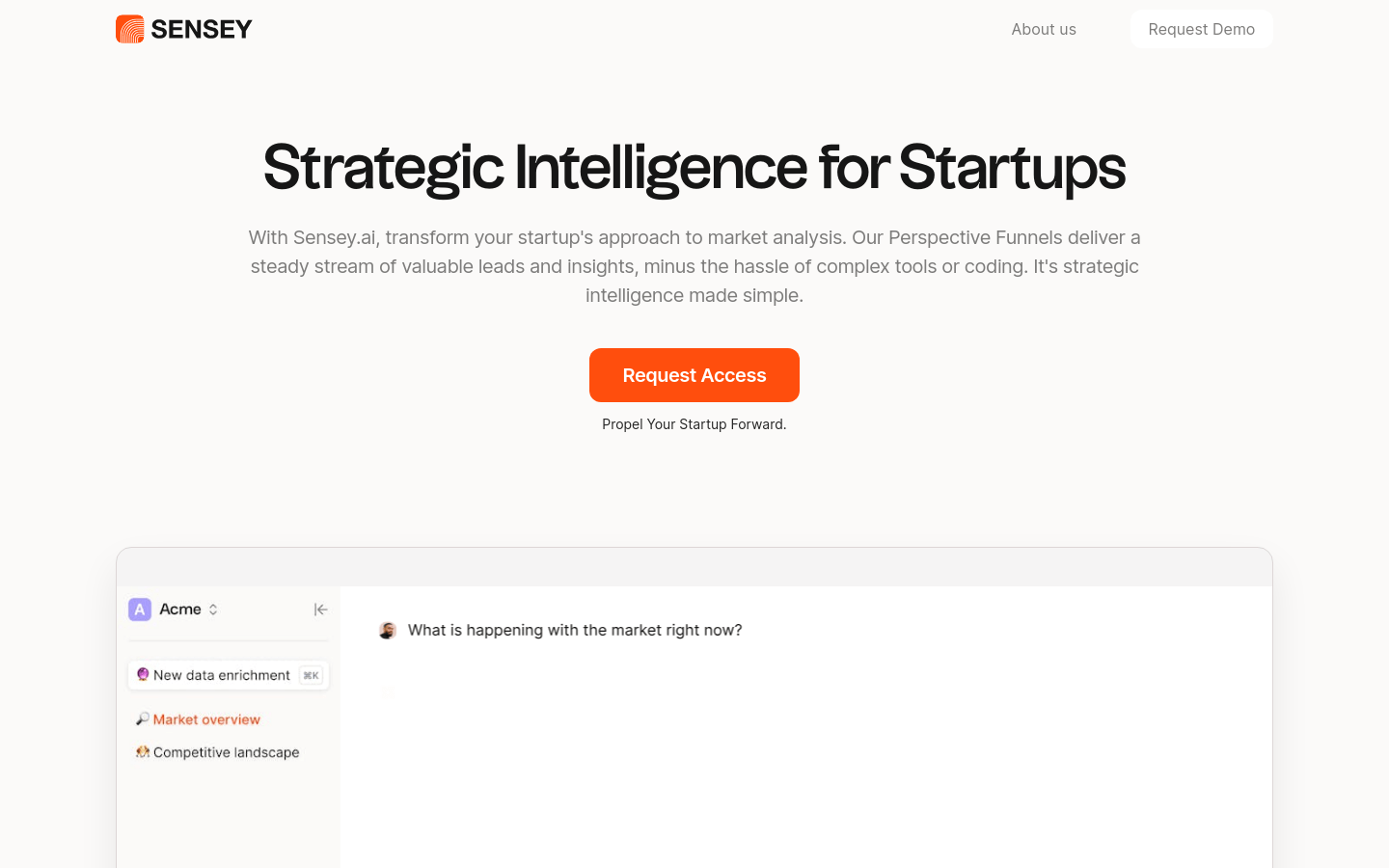Click the ⌘K shortcut badge
1389x868 pixels.
click(x=311, y=675)
